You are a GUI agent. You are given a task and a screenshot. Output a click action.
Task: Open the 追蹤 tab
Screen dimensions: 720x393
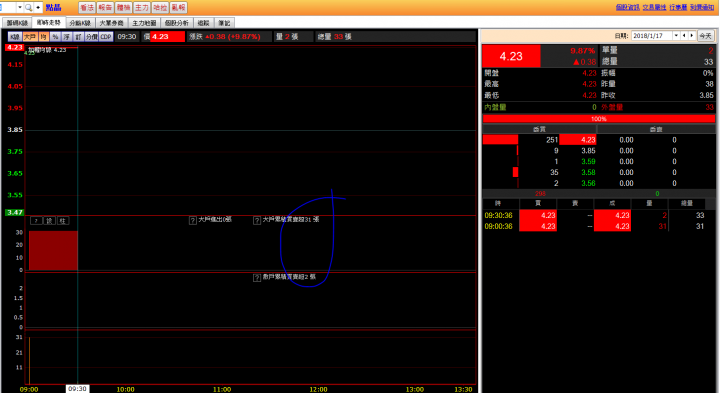point(203,22)
